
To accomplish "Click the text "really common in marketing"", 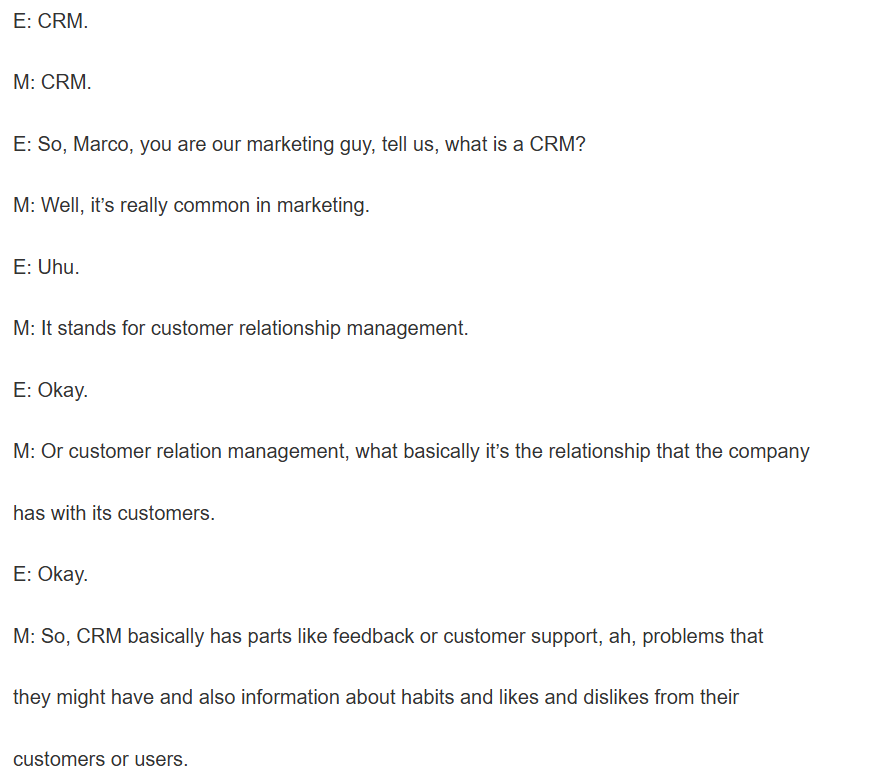I will [x=243, y=206].
